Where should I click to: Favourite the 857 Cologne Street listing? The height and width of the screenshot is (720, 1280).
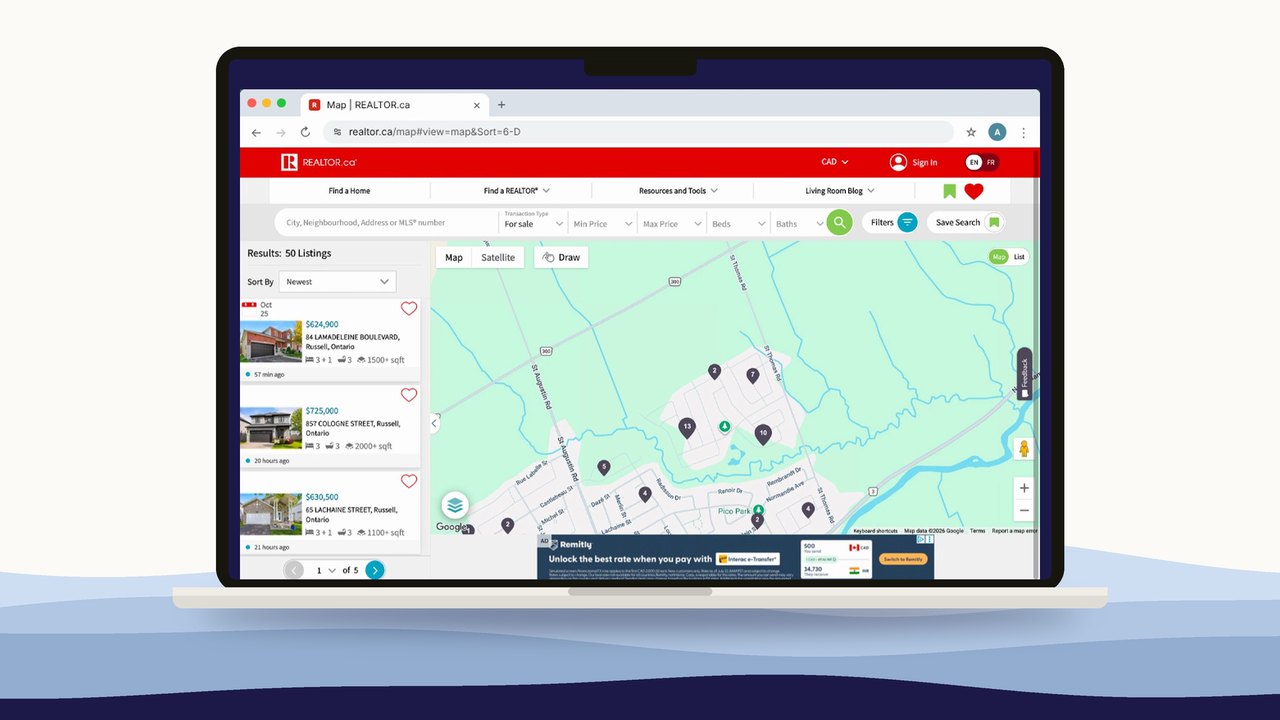(408, 395)
